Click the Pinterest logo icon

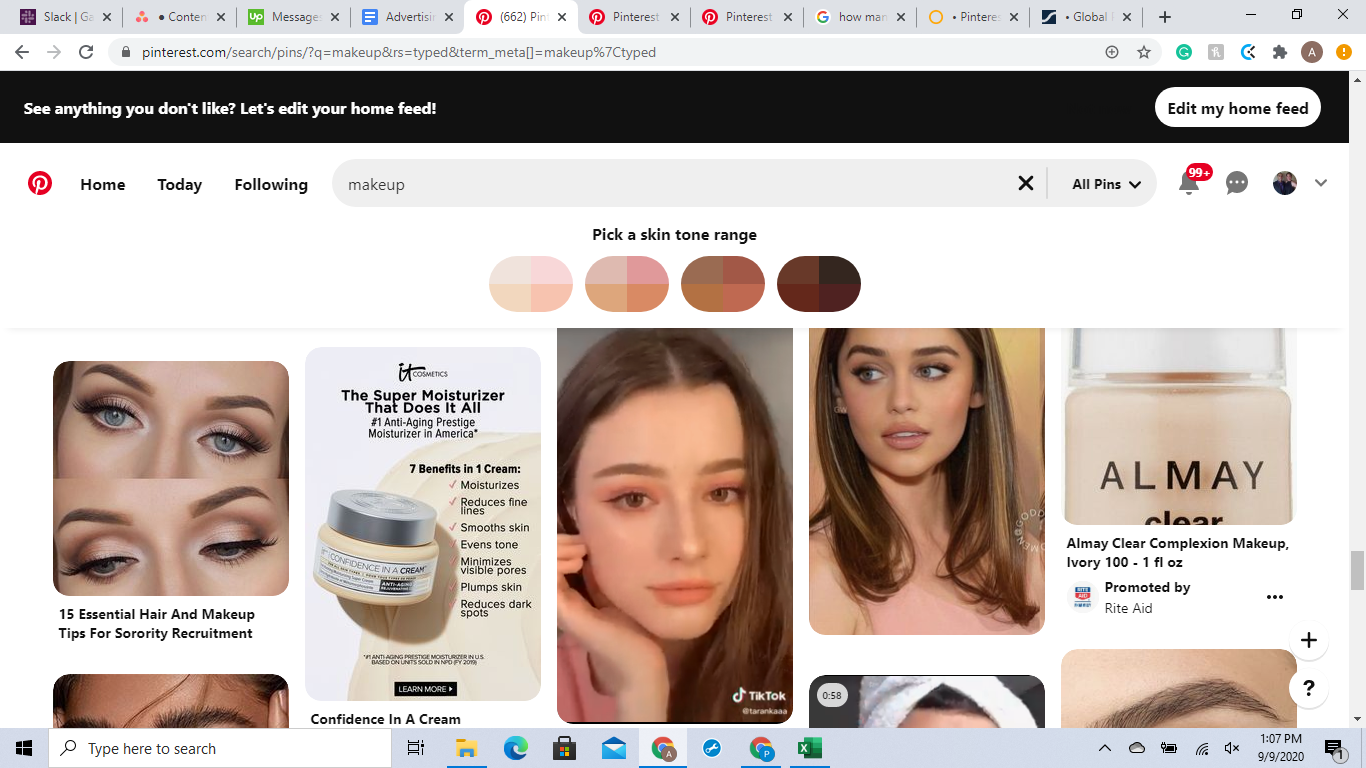click(x=40, y=183)
